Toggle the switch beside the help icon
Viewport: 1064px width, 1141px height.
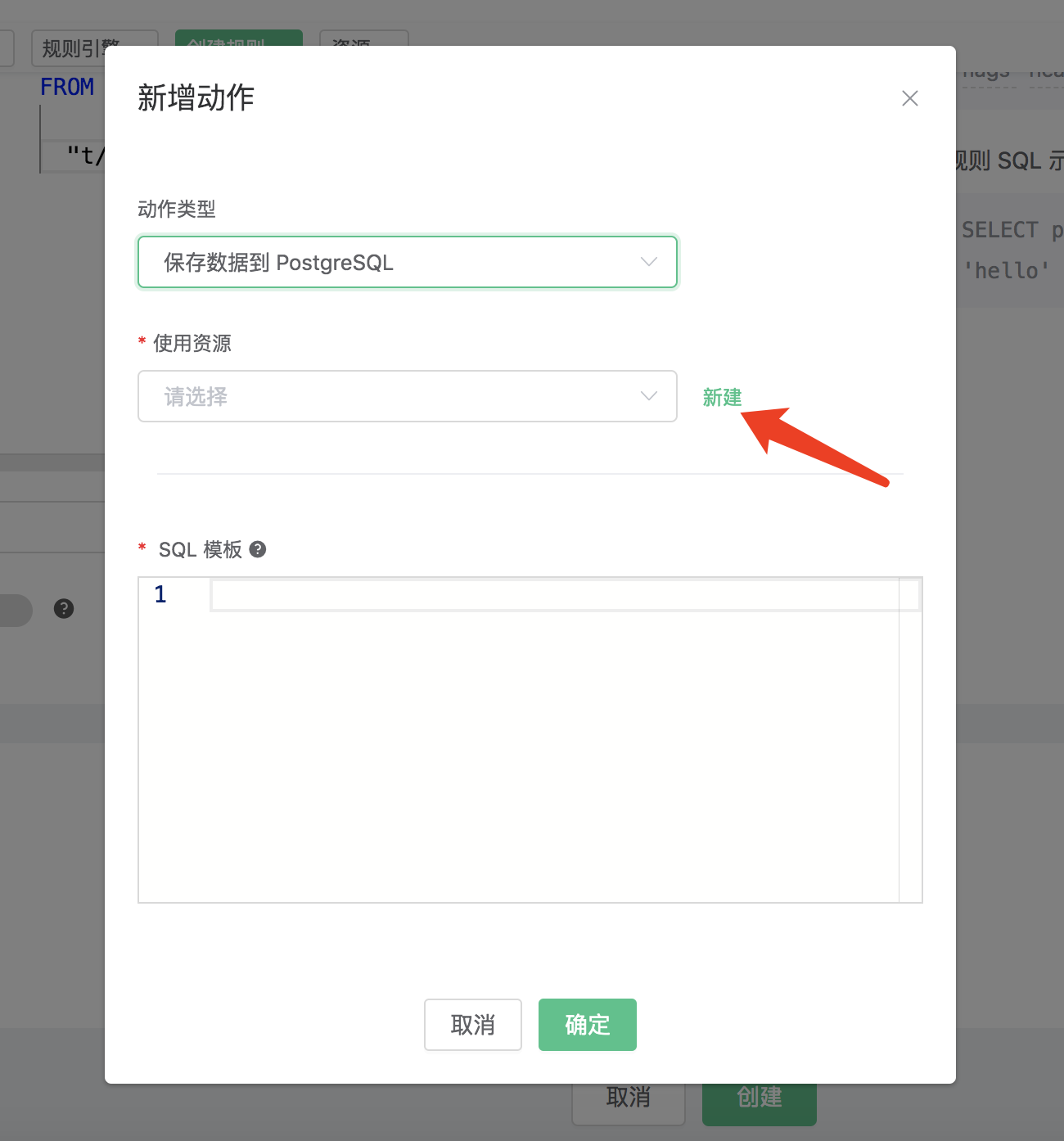[12, 610]
